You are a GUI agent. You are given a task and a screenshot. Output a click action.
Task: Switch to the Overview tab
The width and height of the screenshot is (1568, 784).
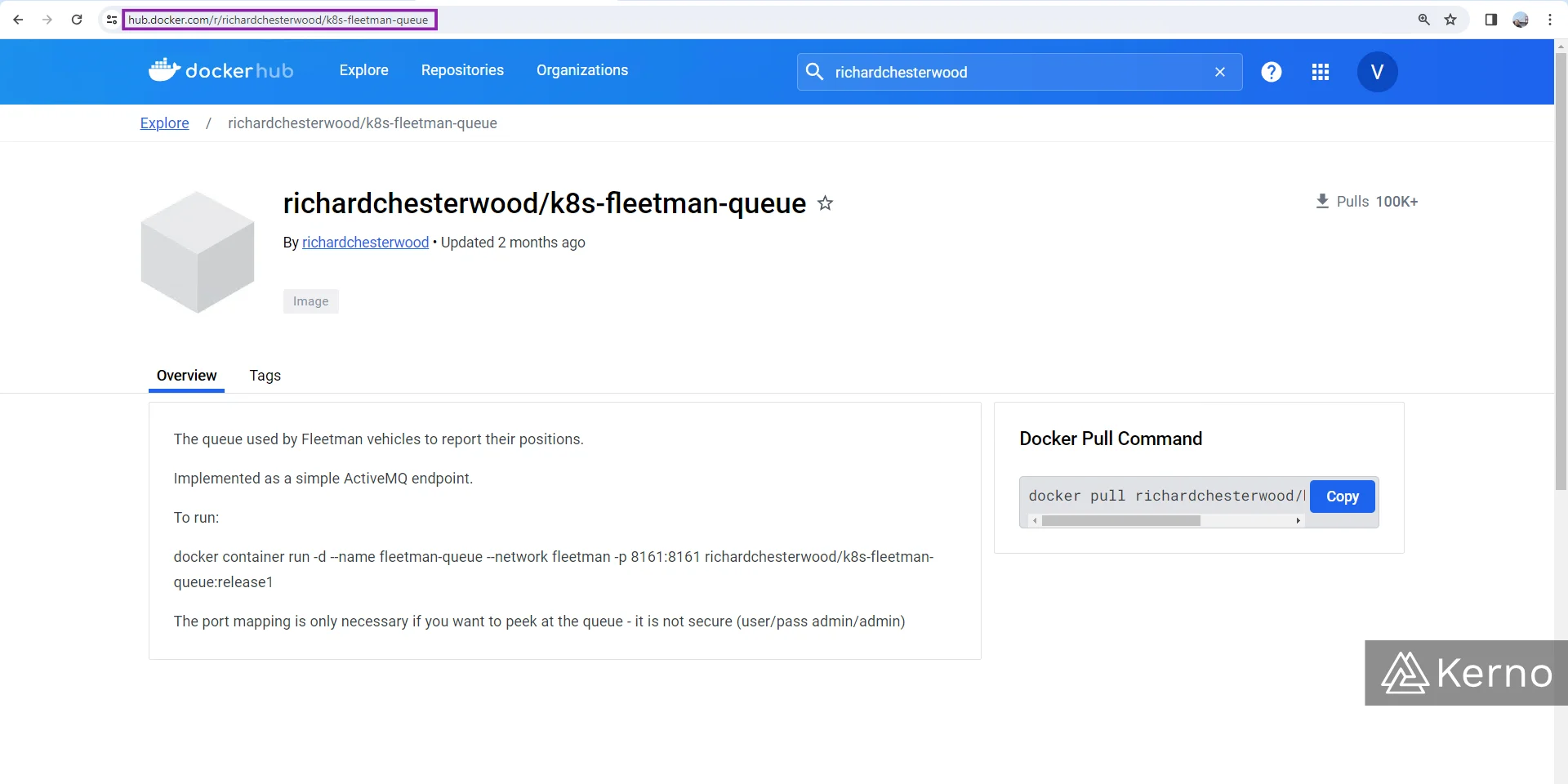click(x=186, y=376)
